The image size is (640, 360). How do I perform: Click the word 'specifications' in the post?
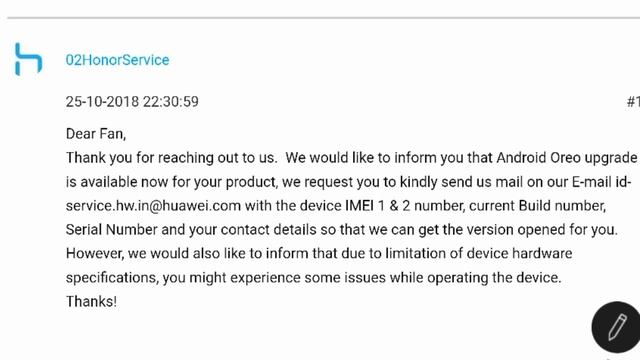pos(111,278)
